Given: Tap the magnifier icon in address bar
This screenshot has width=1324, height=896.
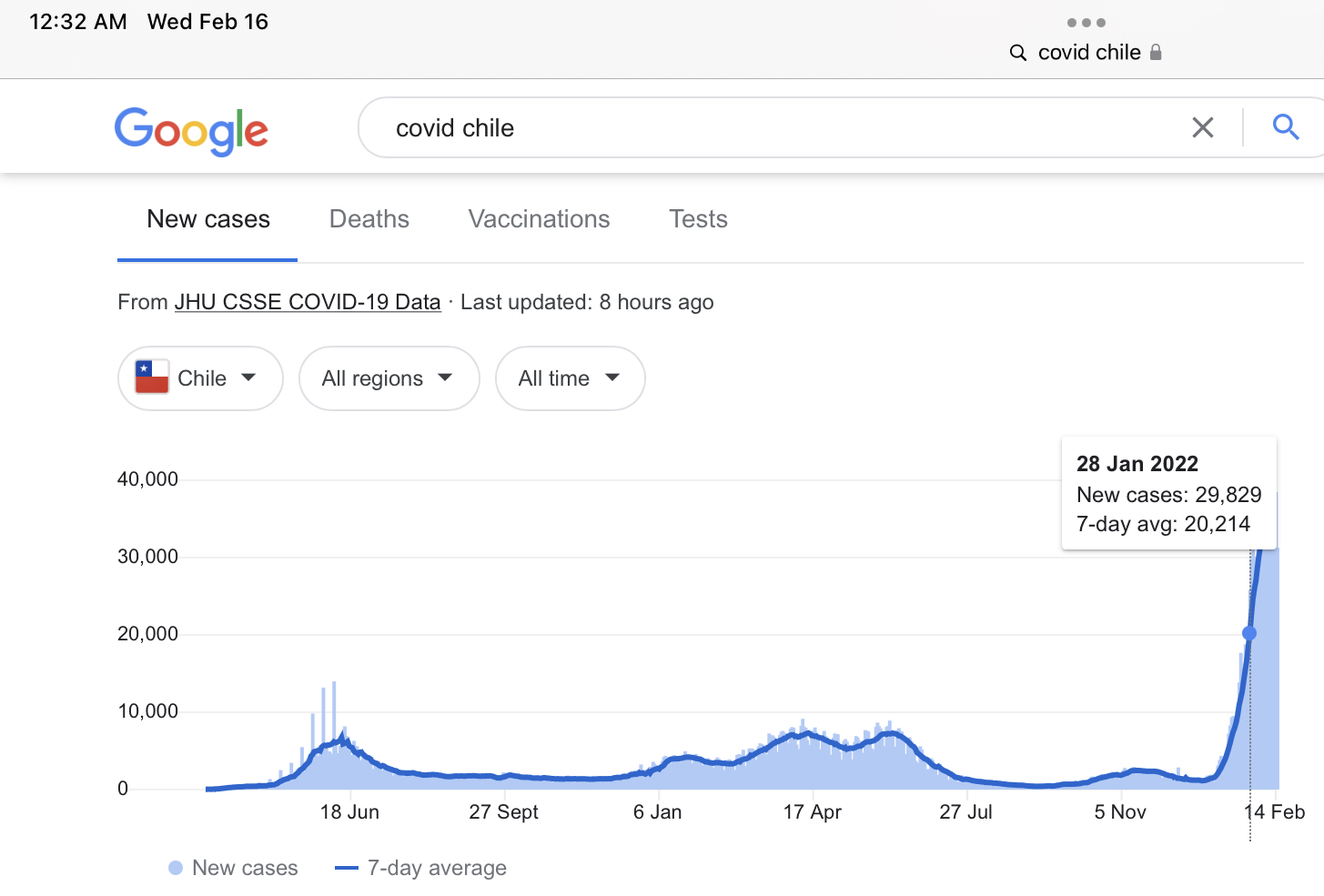Looking at the screenshot, I should (x=1018, y=53).
